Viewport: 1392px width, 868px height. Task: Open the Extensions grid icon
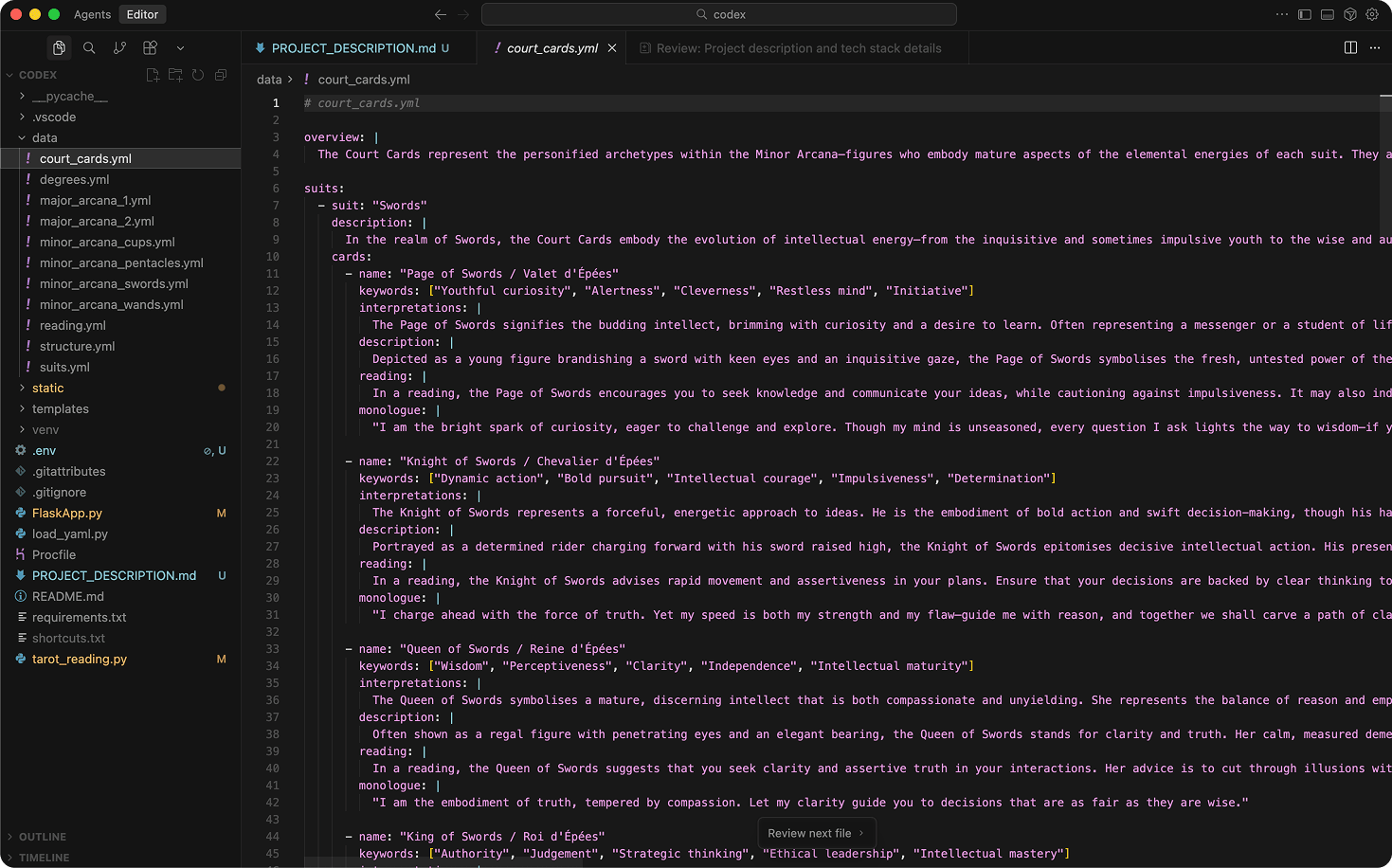(x=150, y=46)
